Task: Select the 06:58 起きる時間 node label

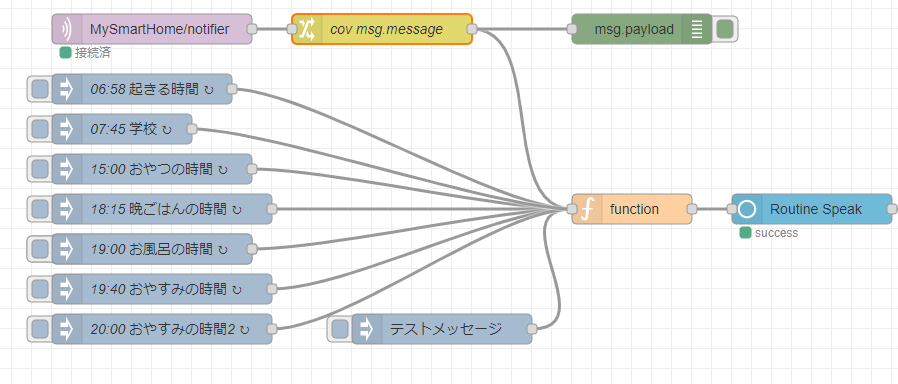Action: click(152, 89)
